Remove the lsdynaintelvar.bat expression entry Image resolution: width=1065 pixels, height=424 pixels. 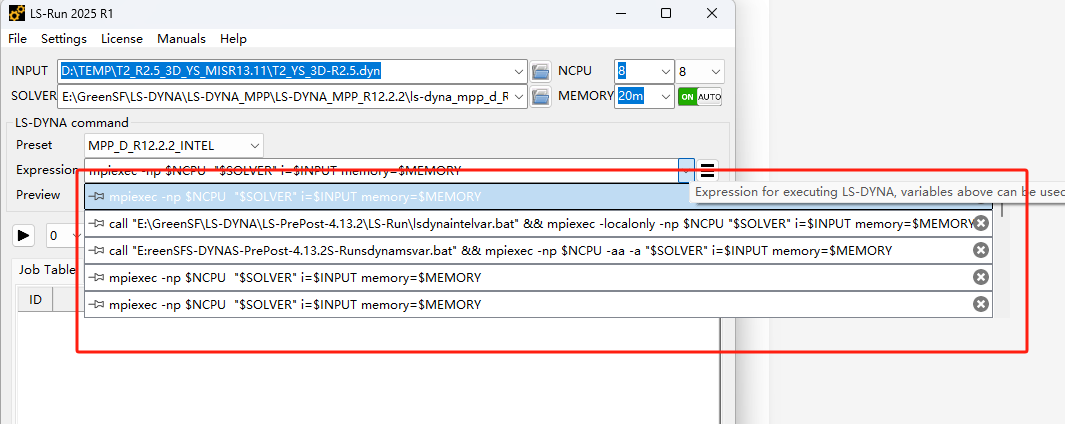pyautogui.click(x=981, y=223)
